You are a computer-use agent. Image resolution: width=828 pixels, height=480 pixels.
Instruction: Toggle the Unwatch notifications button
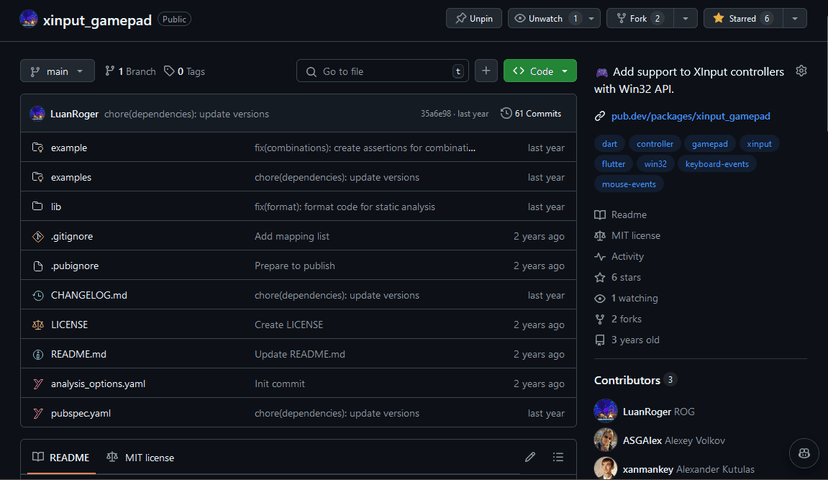coord(546,18)
